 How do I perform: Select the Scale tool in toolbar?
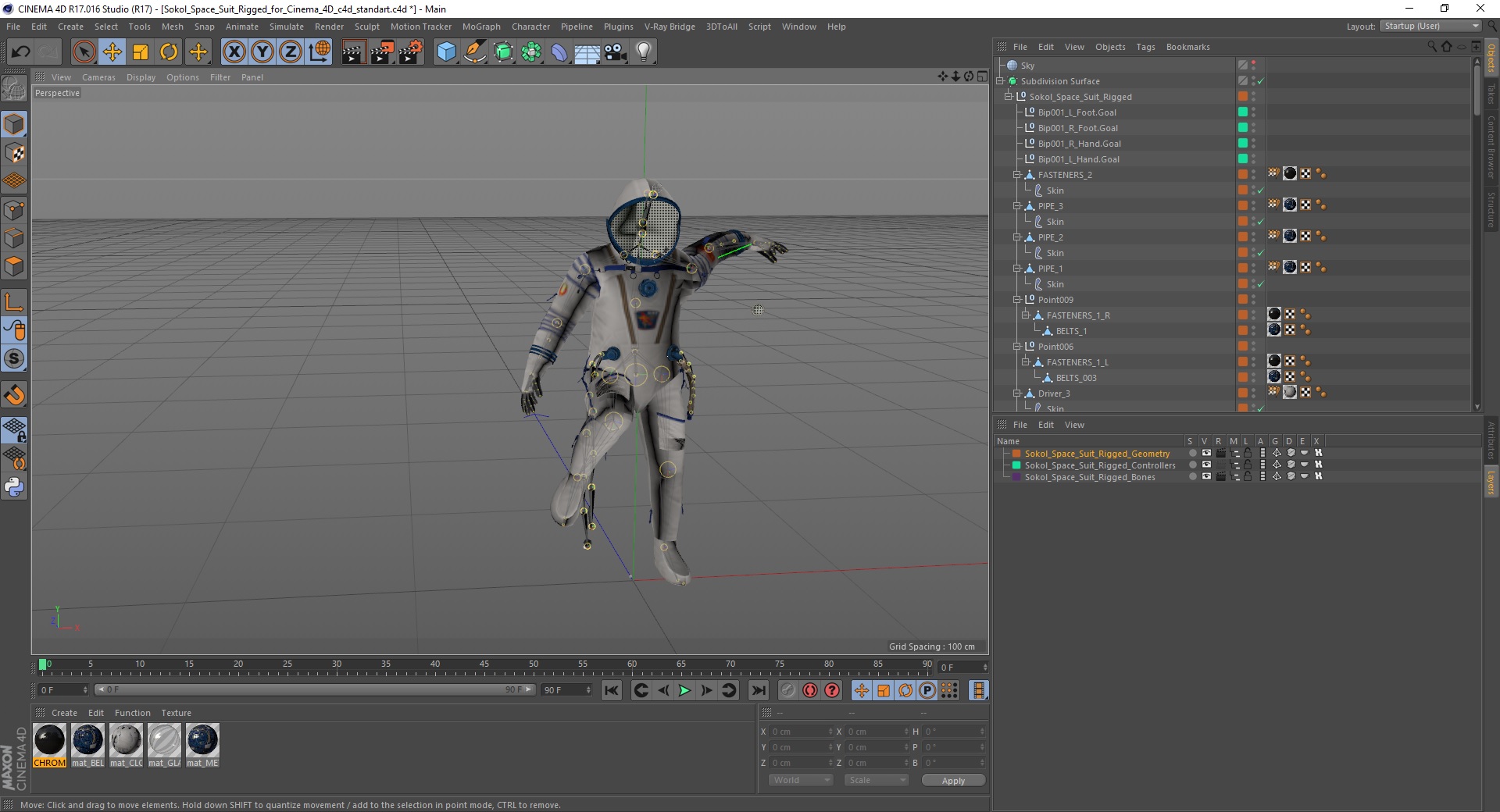tap(141, 52)
